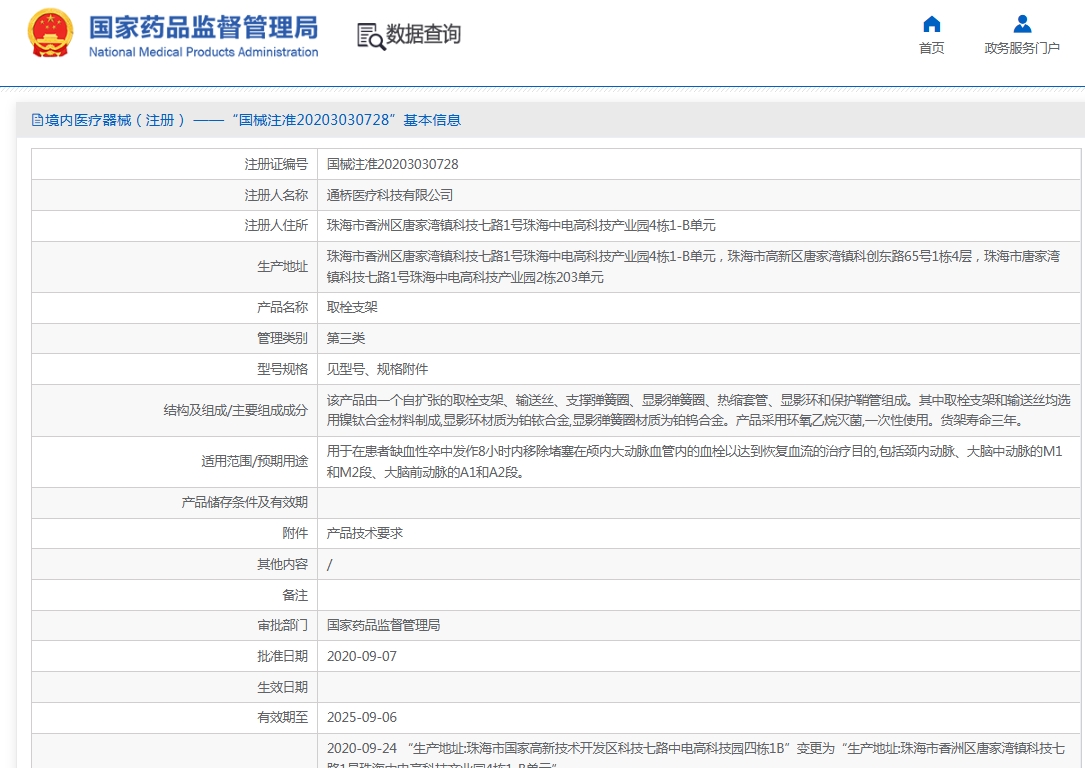The width and height of the screenshot is (1085, 768).
Task: Click the 批准日期 row label
Action: pos(282,657)
